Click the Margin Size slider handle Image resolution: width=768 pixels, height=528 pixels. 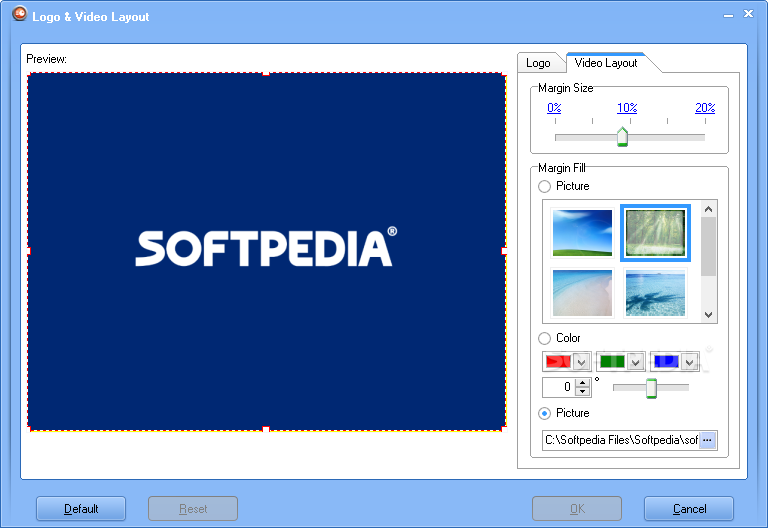click(622, 137)
